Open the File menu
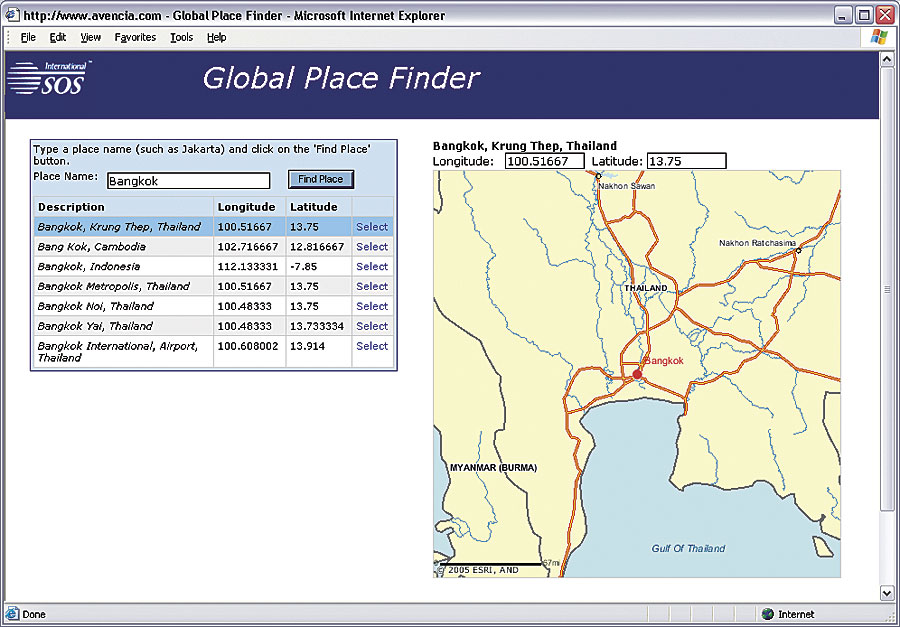The width and height of the screenshot is (900, 627). [x=28, y=37]
